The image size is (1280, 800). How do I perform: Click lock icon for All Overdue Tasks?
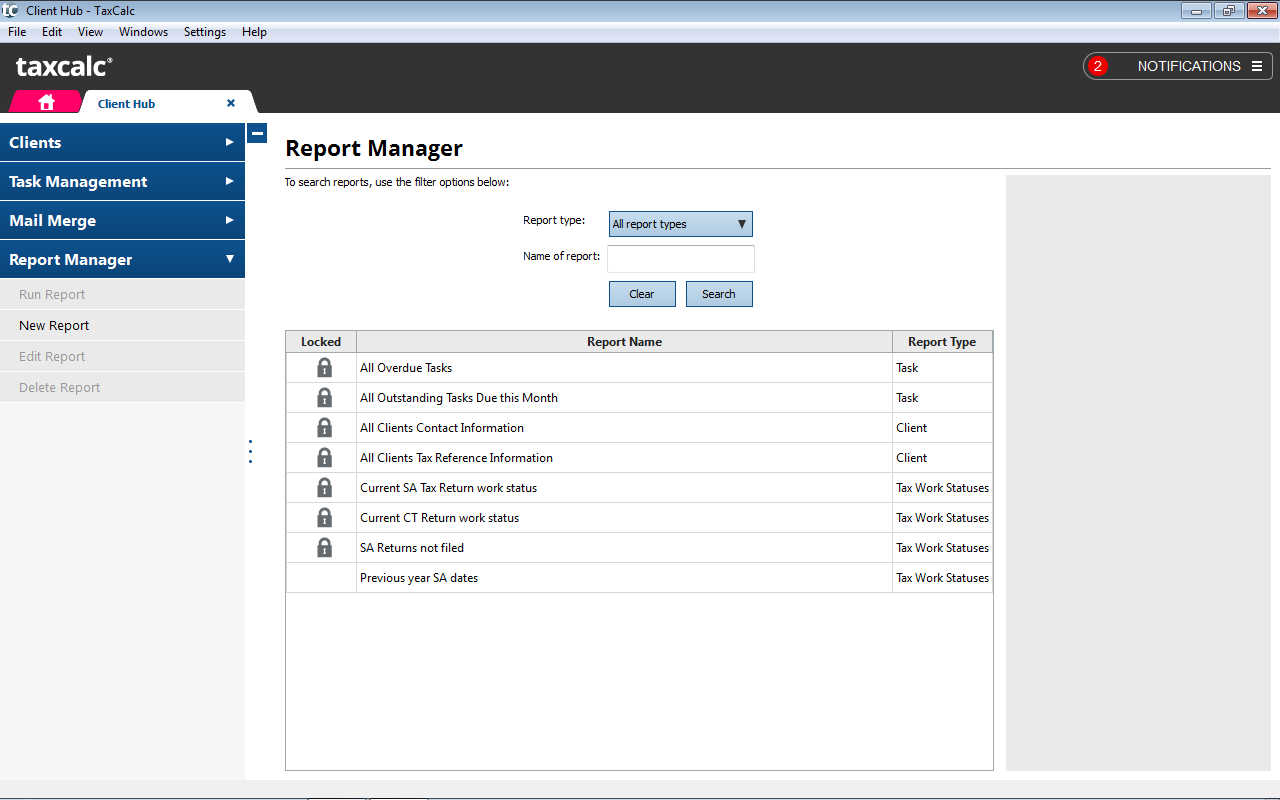[x=324, y=367]
